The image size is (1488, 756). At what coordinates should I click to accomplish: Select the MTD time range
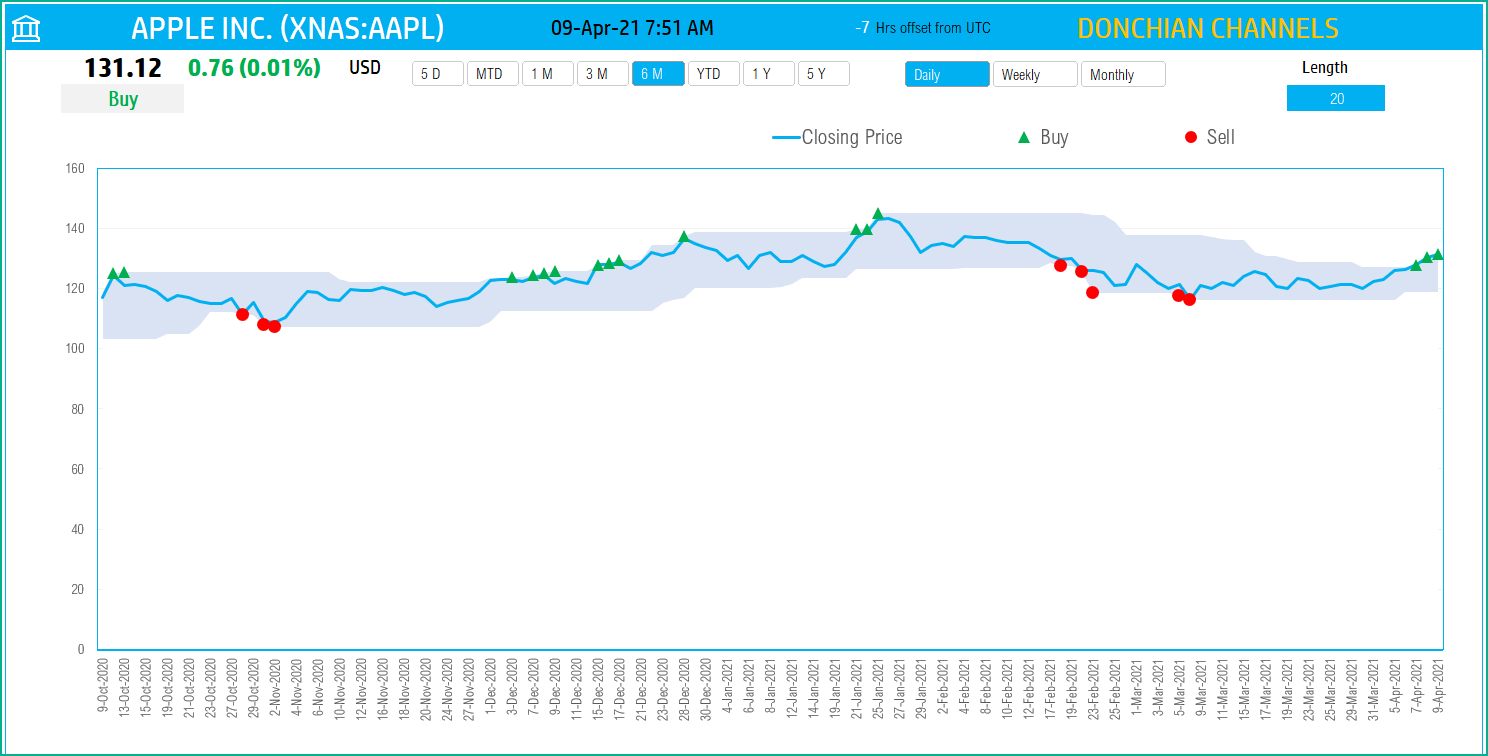493,74
